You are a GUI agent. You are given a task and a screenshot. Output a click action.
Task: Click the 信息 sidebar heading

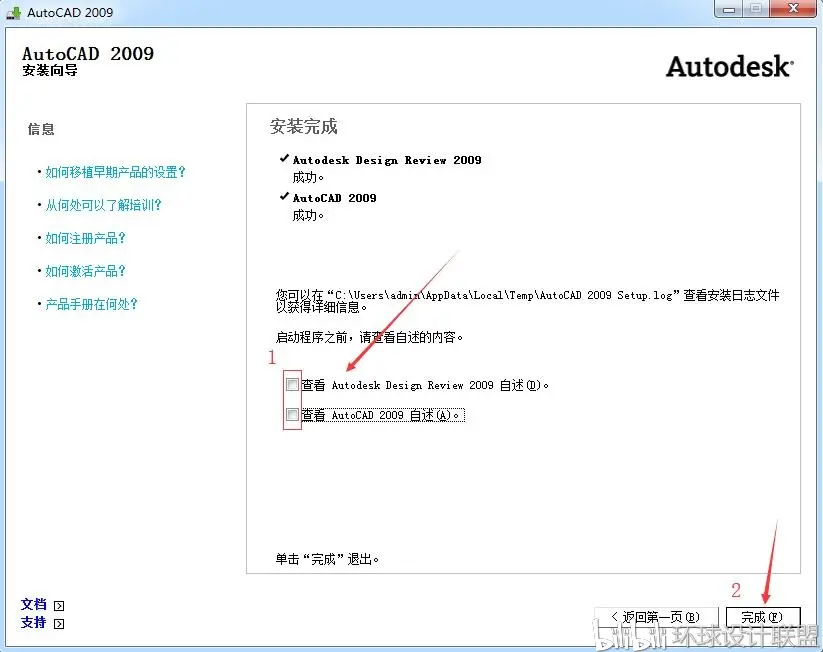(x=41, y=129)
